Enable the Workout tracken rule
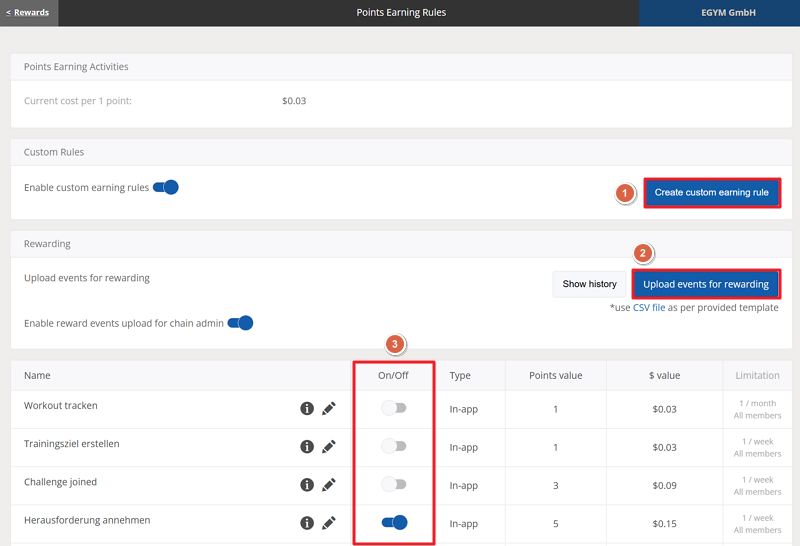800x546 pixels. tap(394, 408)
